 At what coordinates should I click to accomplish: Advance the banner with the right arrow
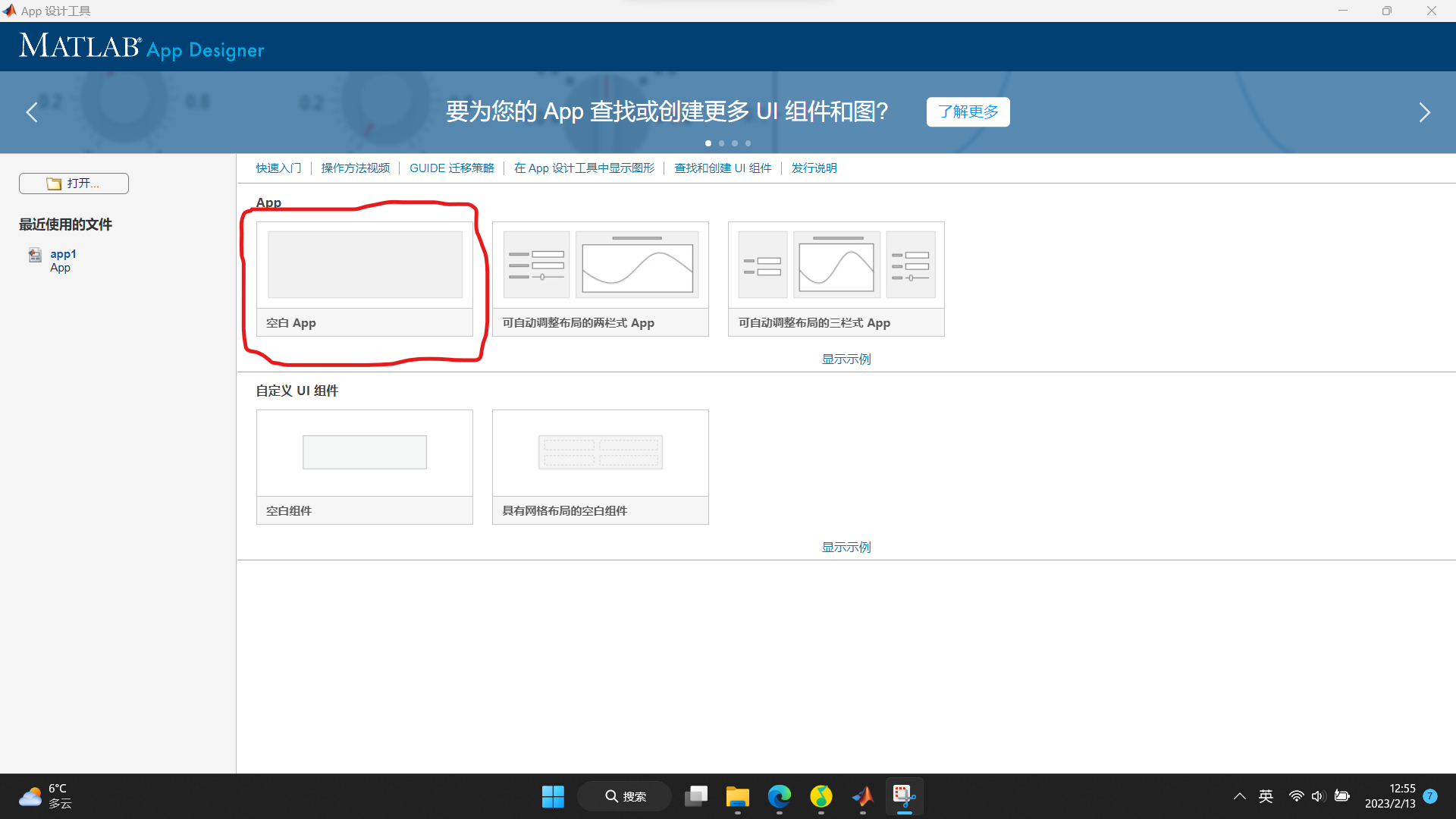(1424, 111)
